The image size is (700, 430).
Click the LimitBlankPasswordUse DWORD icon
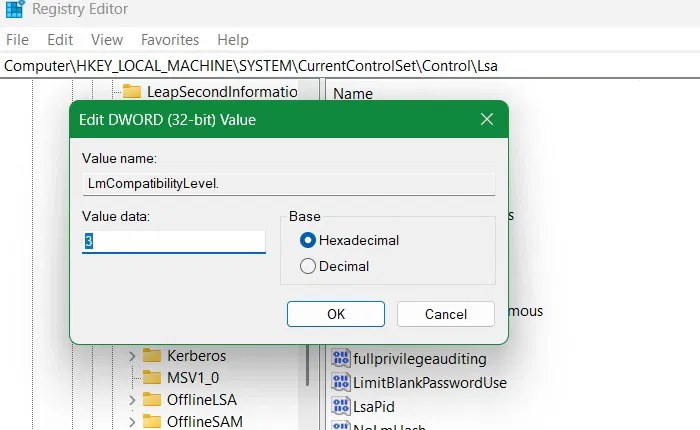click(341, 382)
